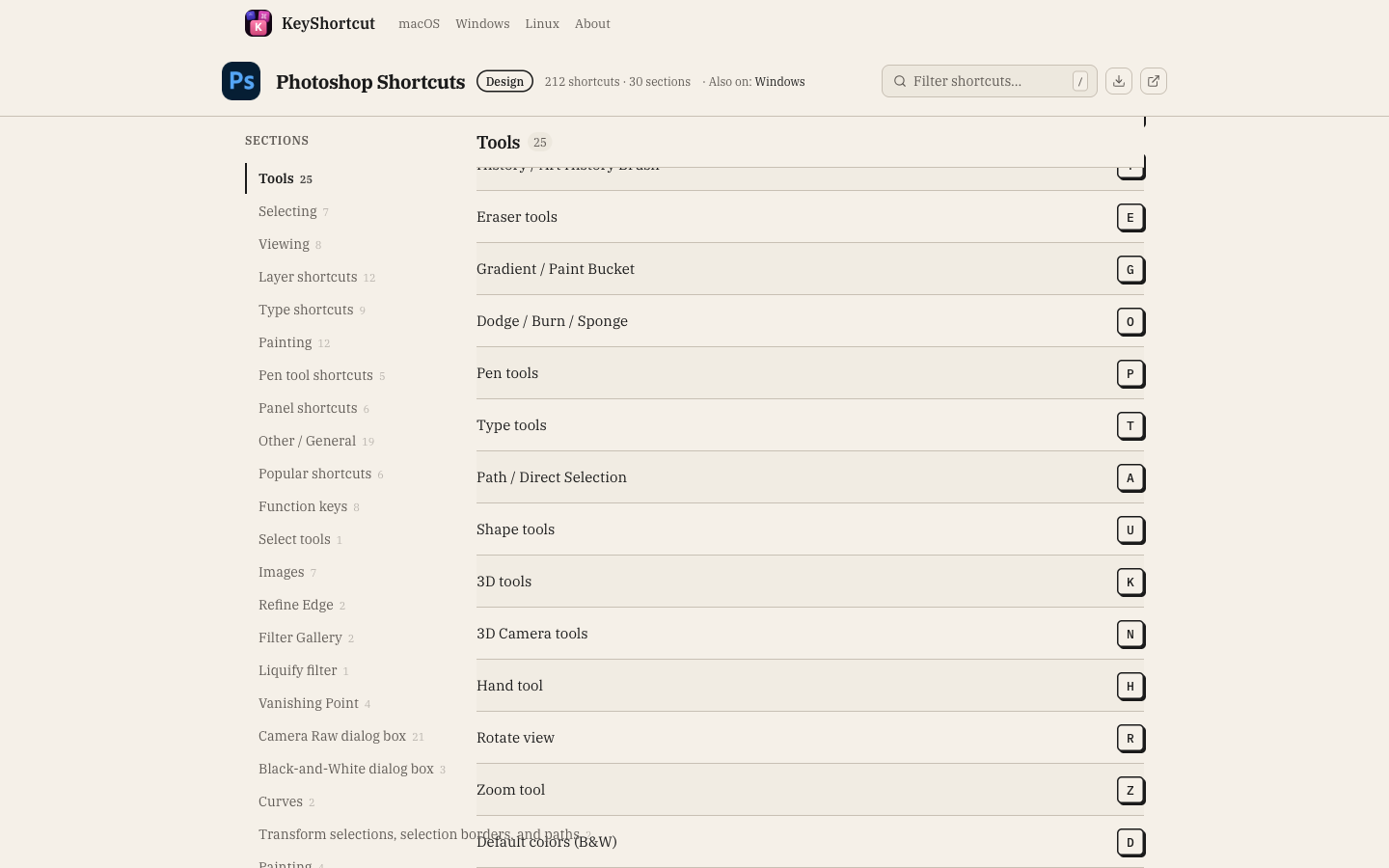Open Layer shortcuts section

(316, 277)
